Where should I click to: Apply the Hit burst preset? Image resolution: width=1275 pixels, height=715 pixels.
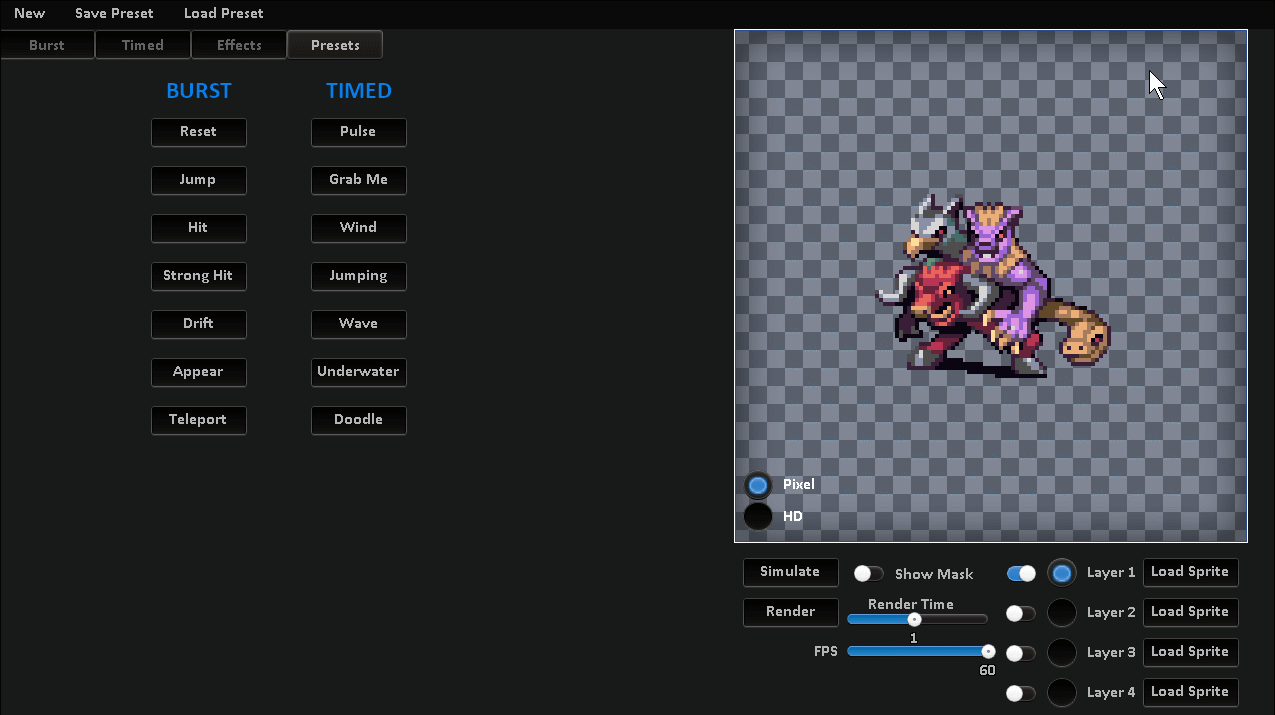tap(198, 228)
